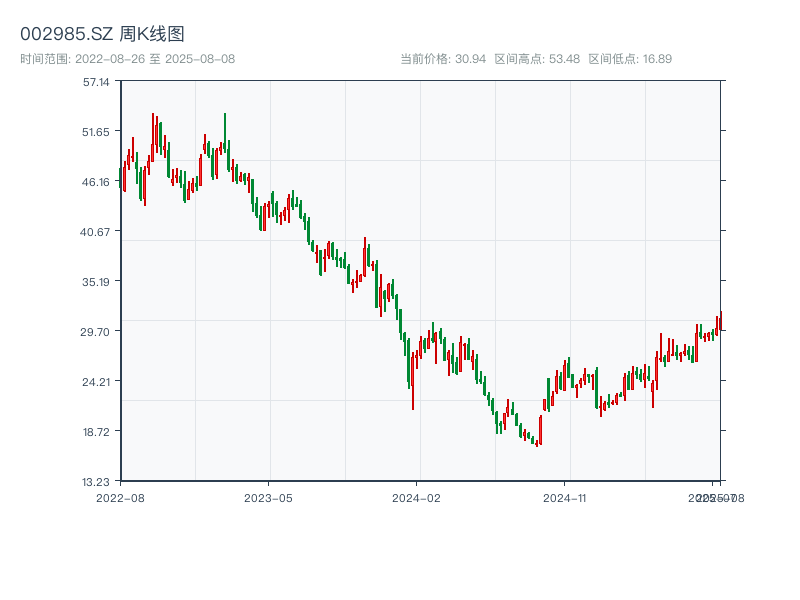Click the 13.23 price axis label

(x=97, y=481)
